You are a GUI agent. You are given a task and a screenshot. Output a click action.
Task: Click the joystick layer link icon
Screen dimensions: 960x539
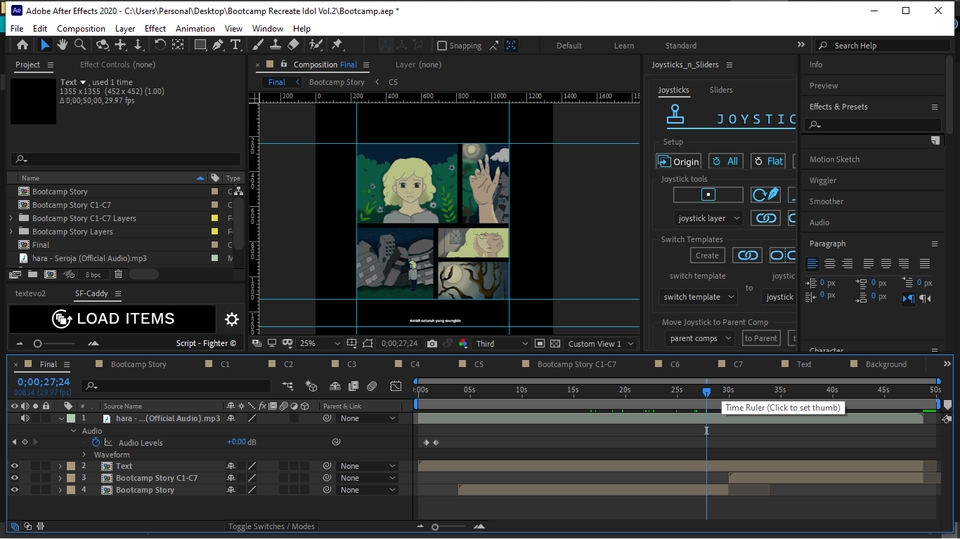(x=765, y=218)
